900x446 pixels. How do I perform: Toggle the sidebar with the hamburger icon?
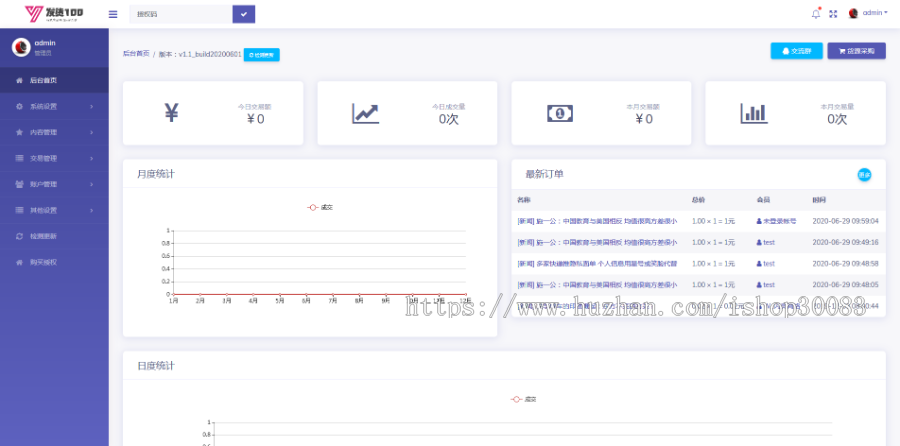(x=113, y=14)
